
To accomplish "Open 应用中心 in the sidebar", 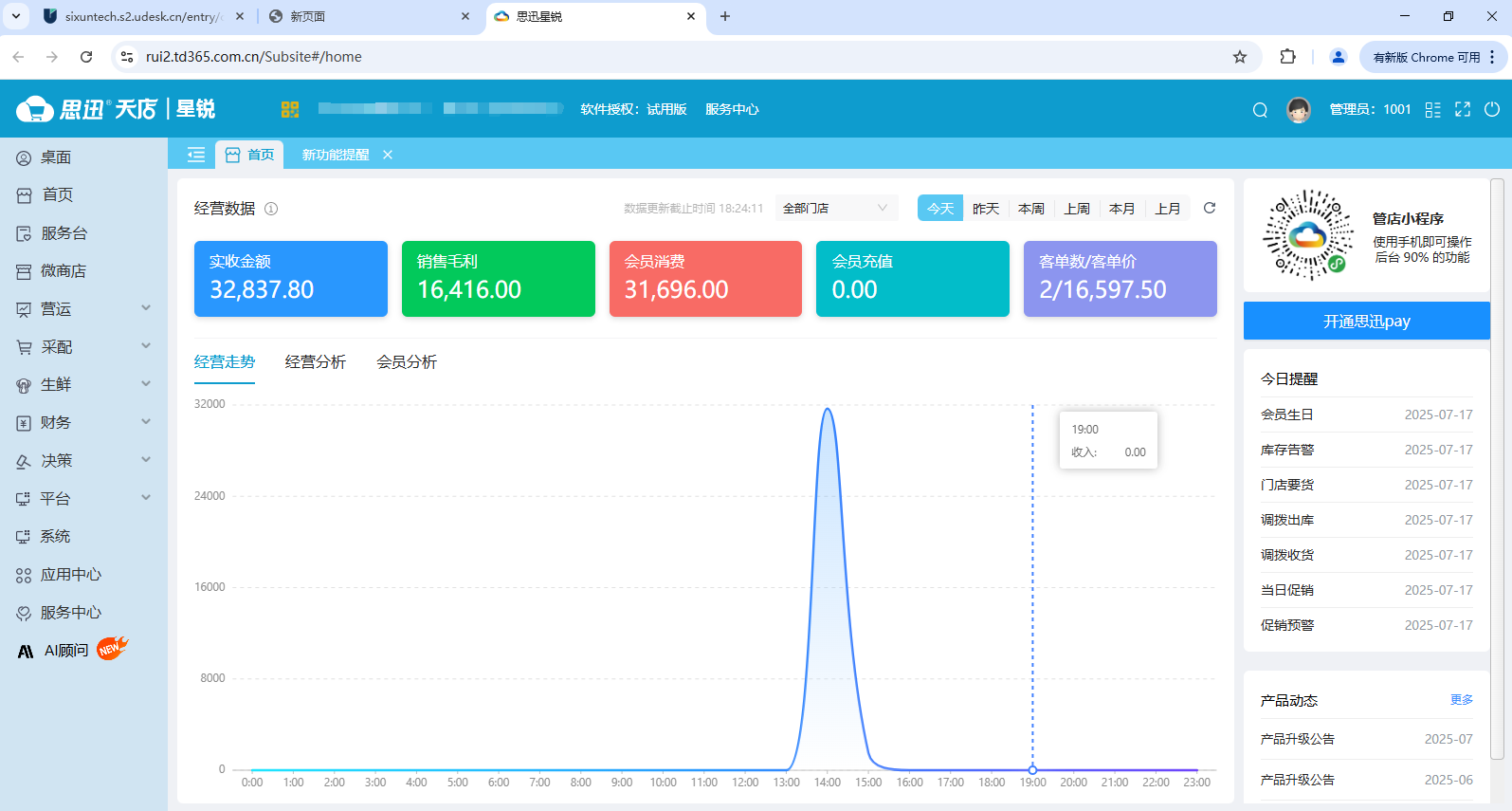I will click(70, 575).
